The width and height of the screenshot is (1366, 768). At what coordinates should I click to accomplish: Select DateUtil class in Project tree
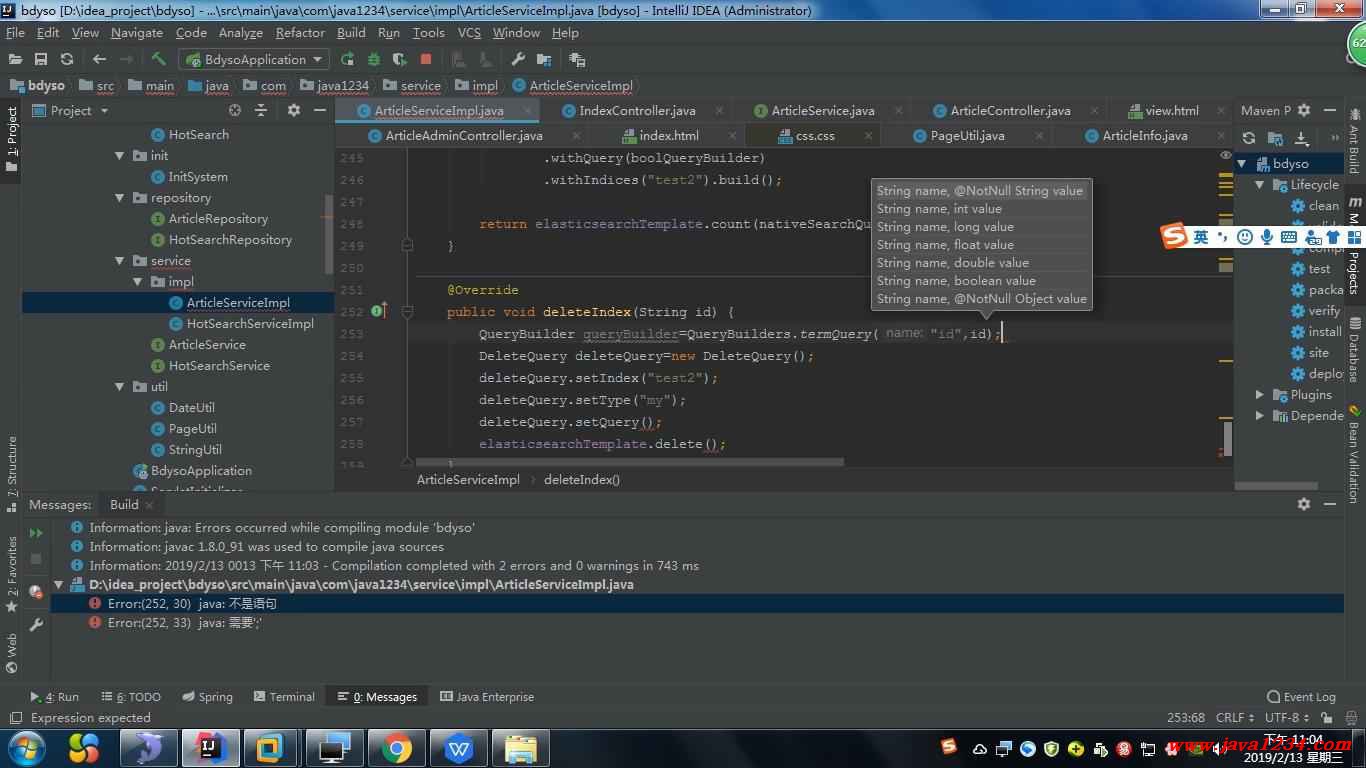click(191, 408)
